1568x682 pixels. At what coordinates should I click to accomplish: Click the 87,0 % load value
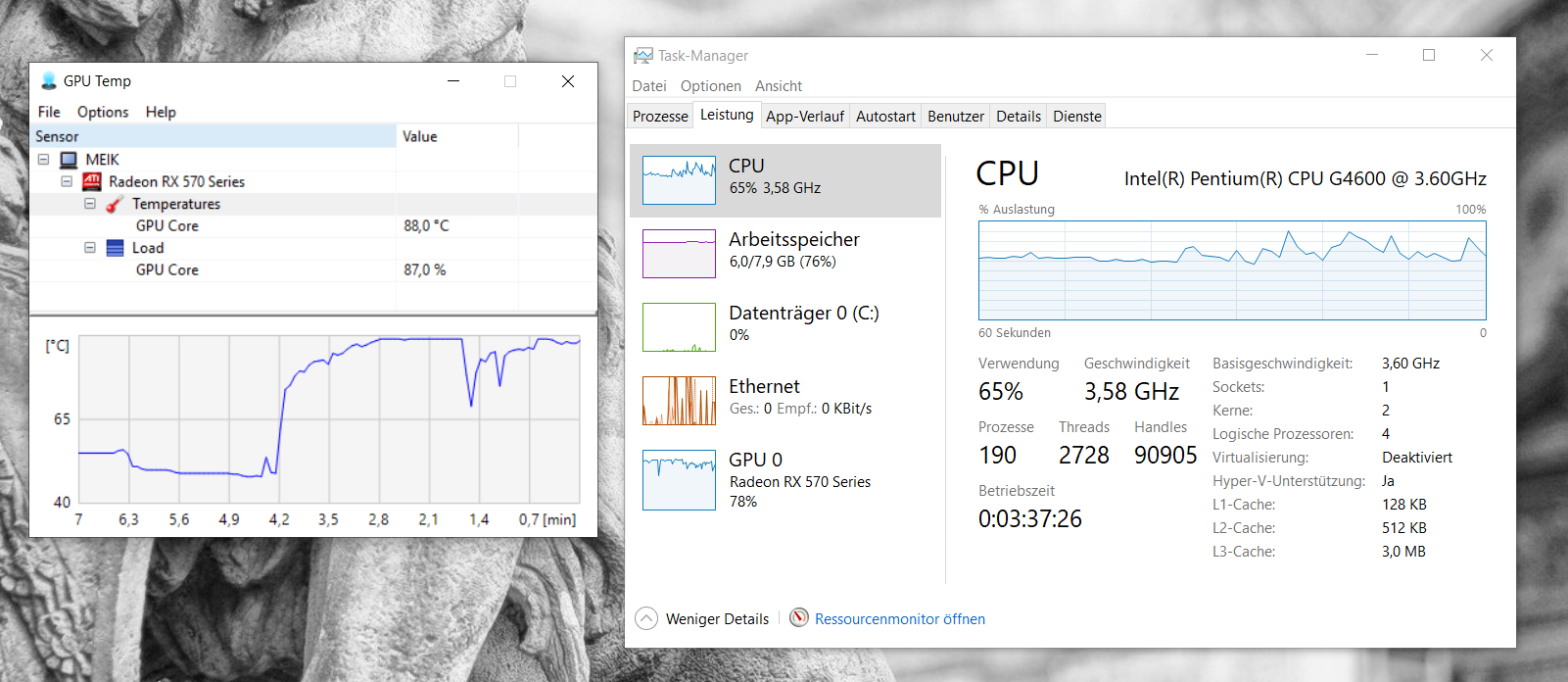click(424, 269)
